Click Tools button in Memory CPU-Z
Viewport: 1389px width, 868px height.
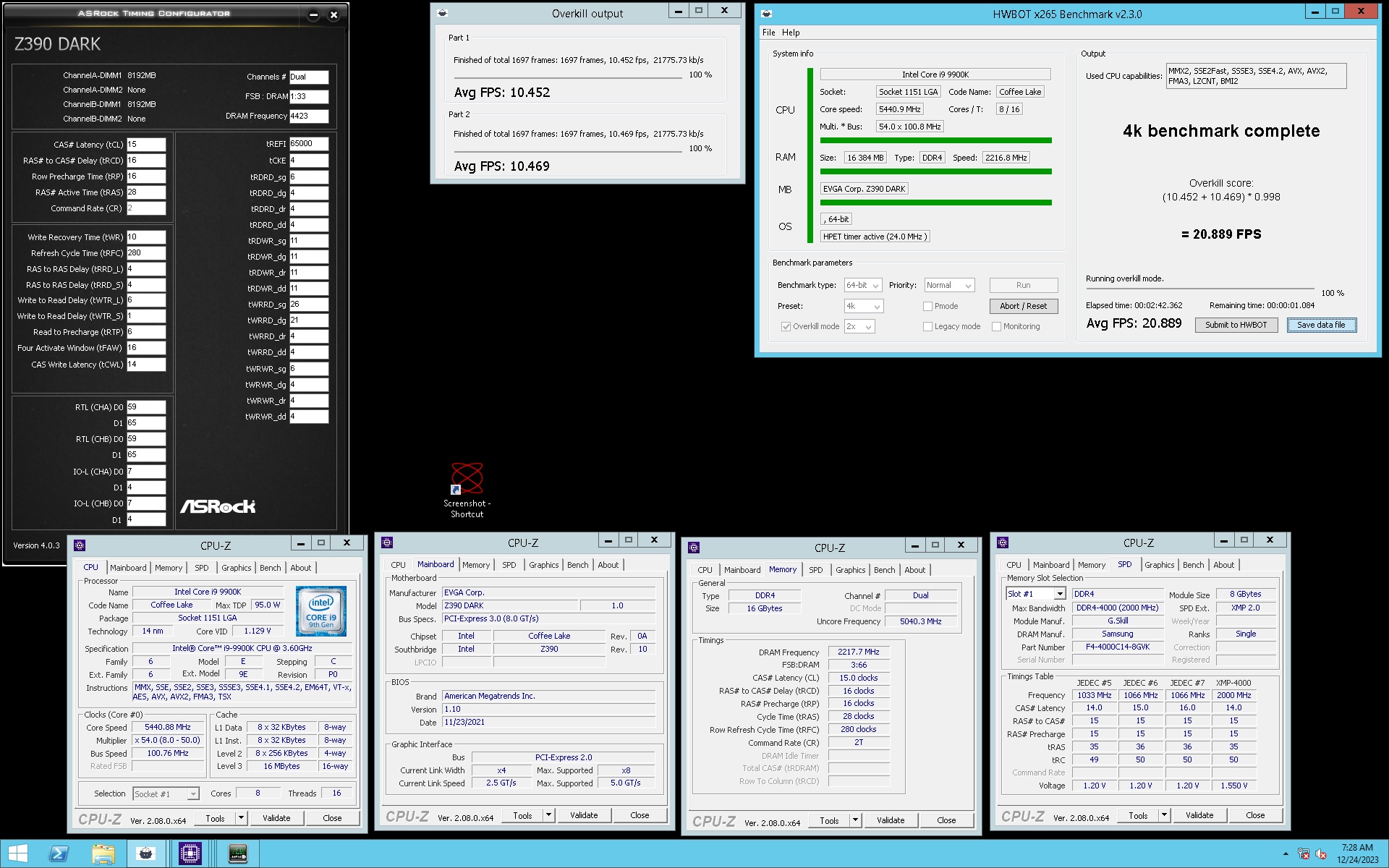pos(829,820)
